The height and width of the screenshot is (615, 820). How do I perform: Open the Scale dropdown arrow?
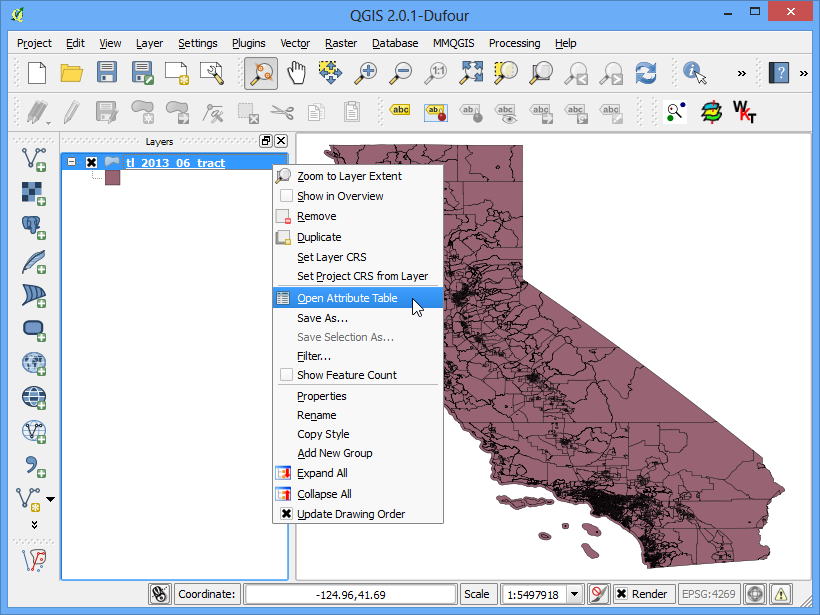pyautogui.click(x=574, y=594)
